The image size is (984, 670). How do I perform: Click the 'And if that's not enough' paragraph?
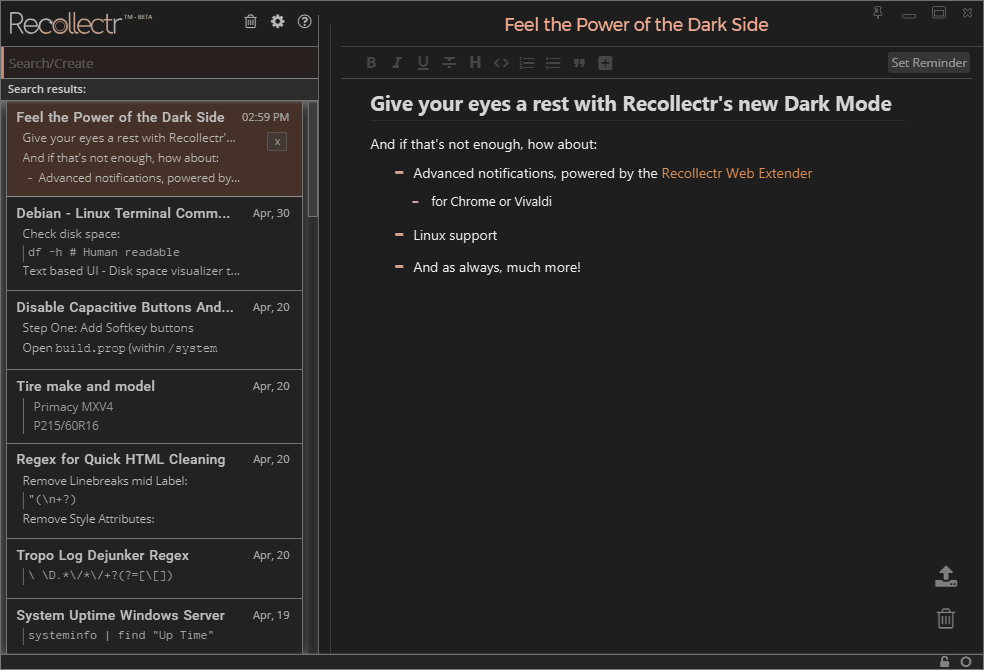point(483,144)
